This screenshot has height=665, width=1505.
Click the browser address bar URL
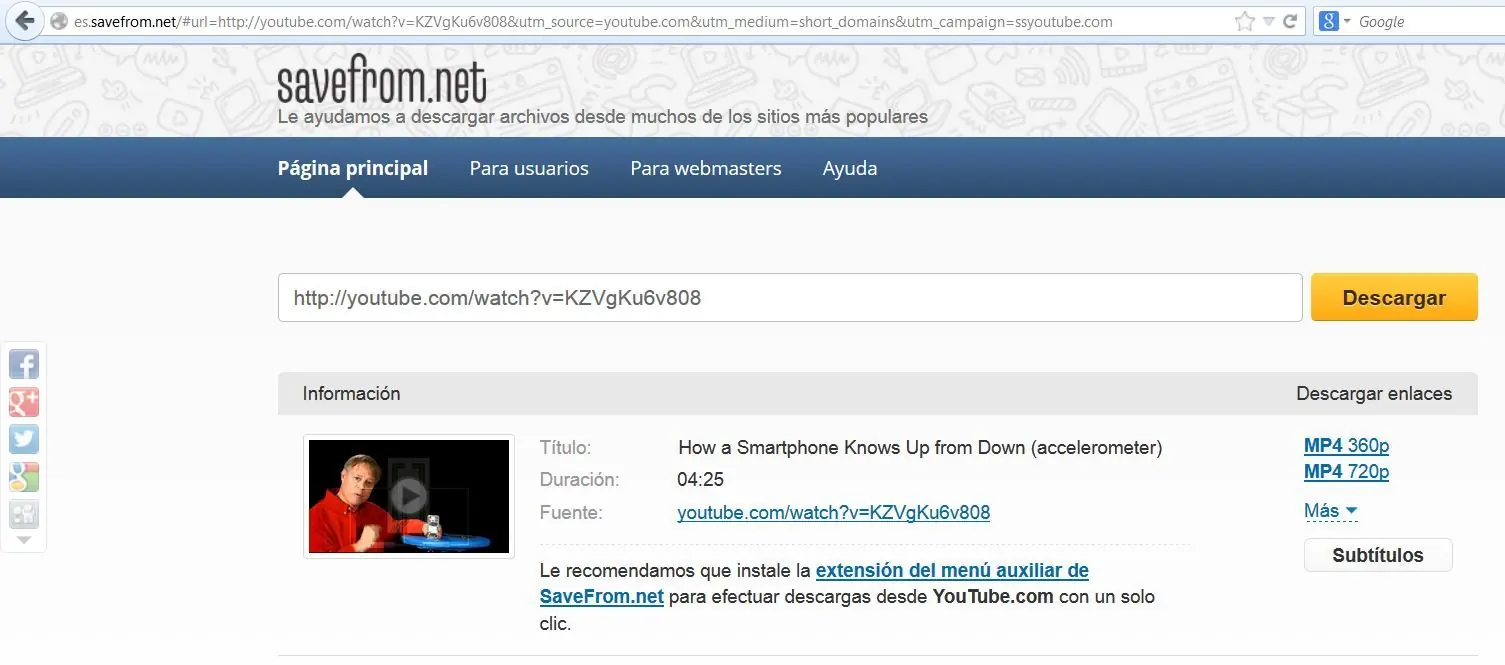click(593, 21)
